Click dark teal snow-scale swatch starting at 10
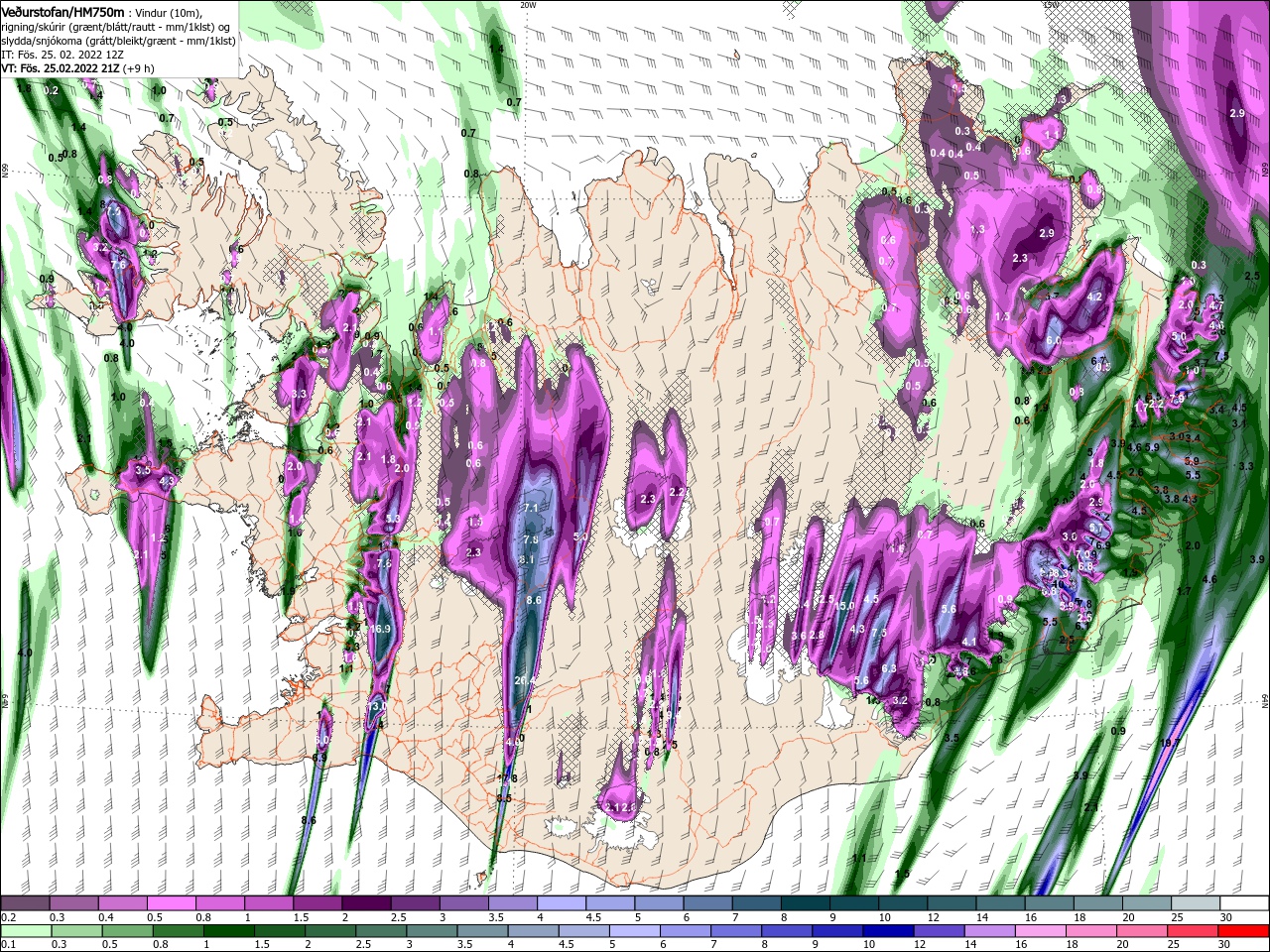The height and width of the screenshot is (952, 1270). (x=903, y=903)
